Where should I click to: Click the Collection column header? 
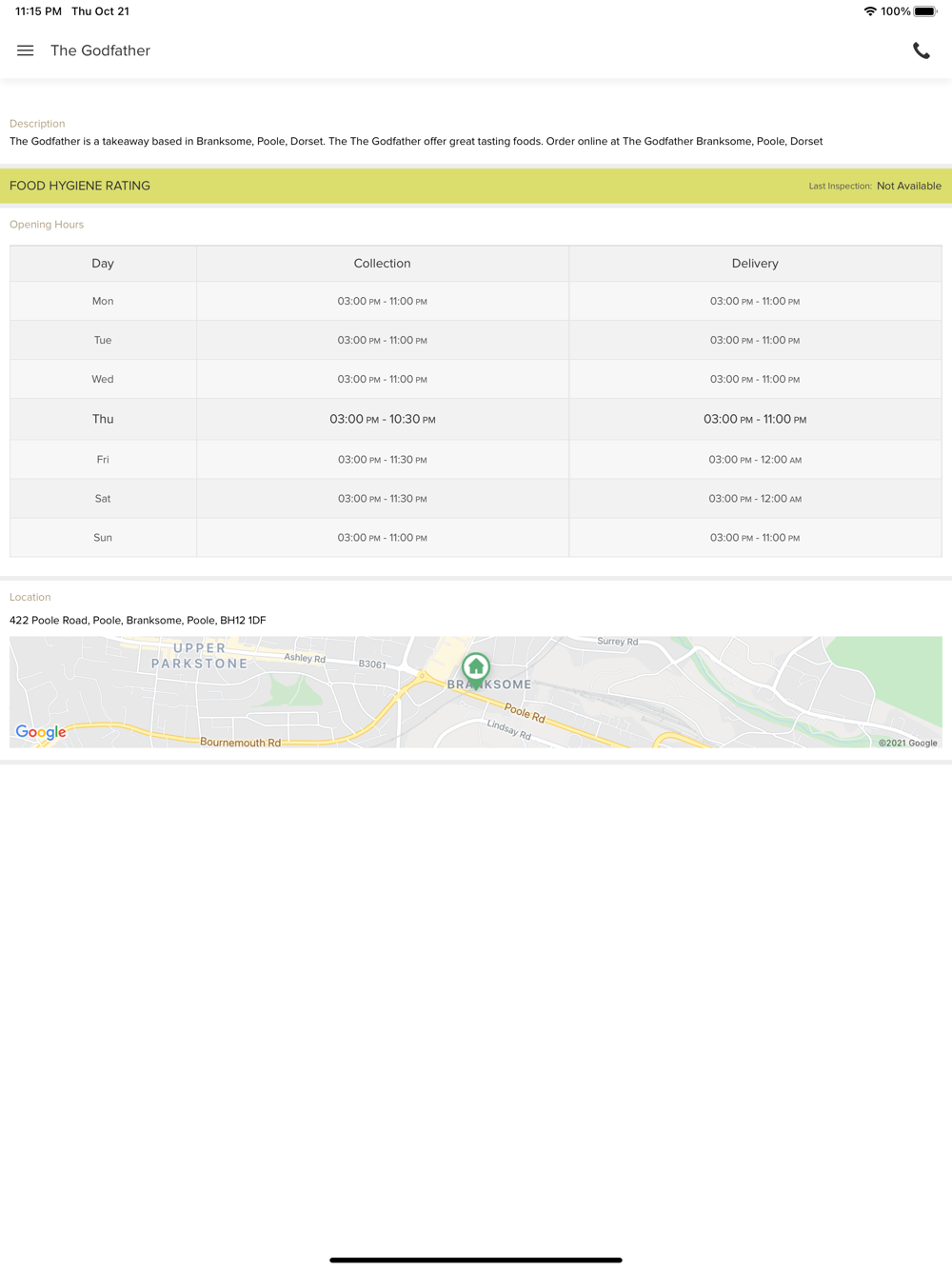pyautogui.click(x=383, y=264)
